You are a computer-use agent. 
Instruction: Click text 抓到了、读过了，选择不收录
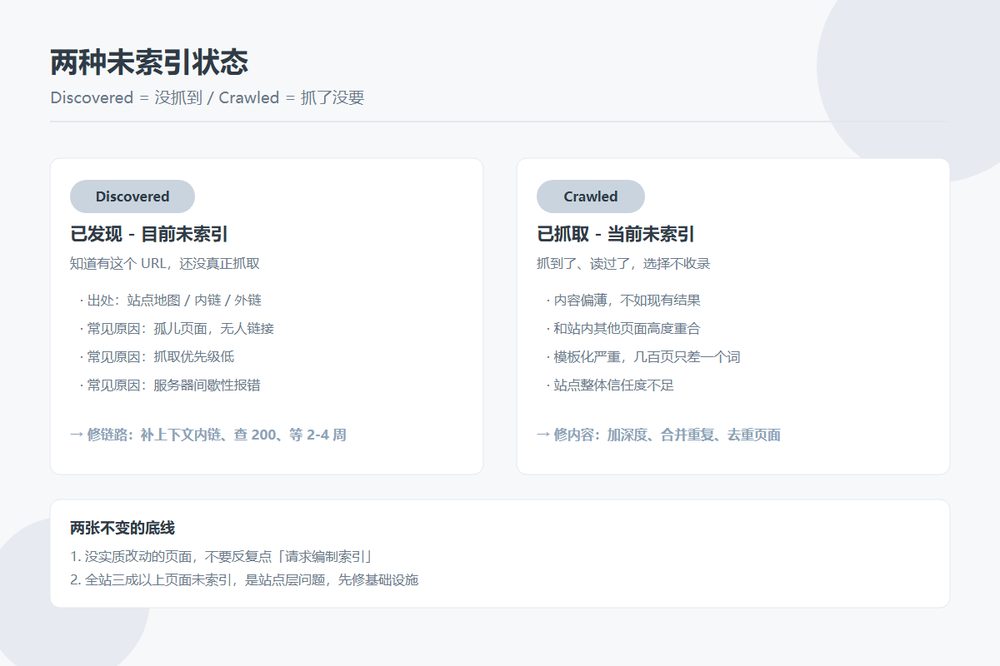pyautogui.click(x=623, y=263)
